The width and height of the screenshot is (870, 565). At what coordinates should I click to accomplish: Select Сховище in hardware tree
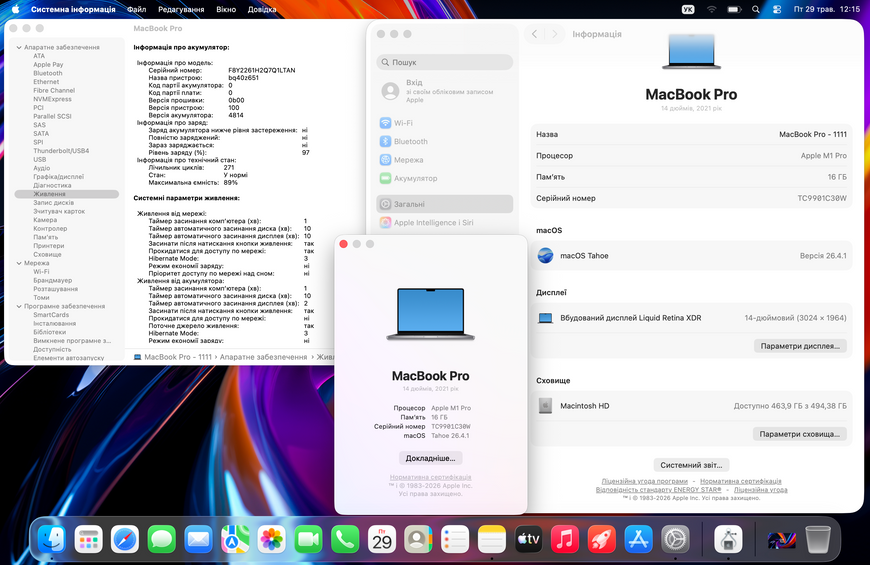(47, 254)
